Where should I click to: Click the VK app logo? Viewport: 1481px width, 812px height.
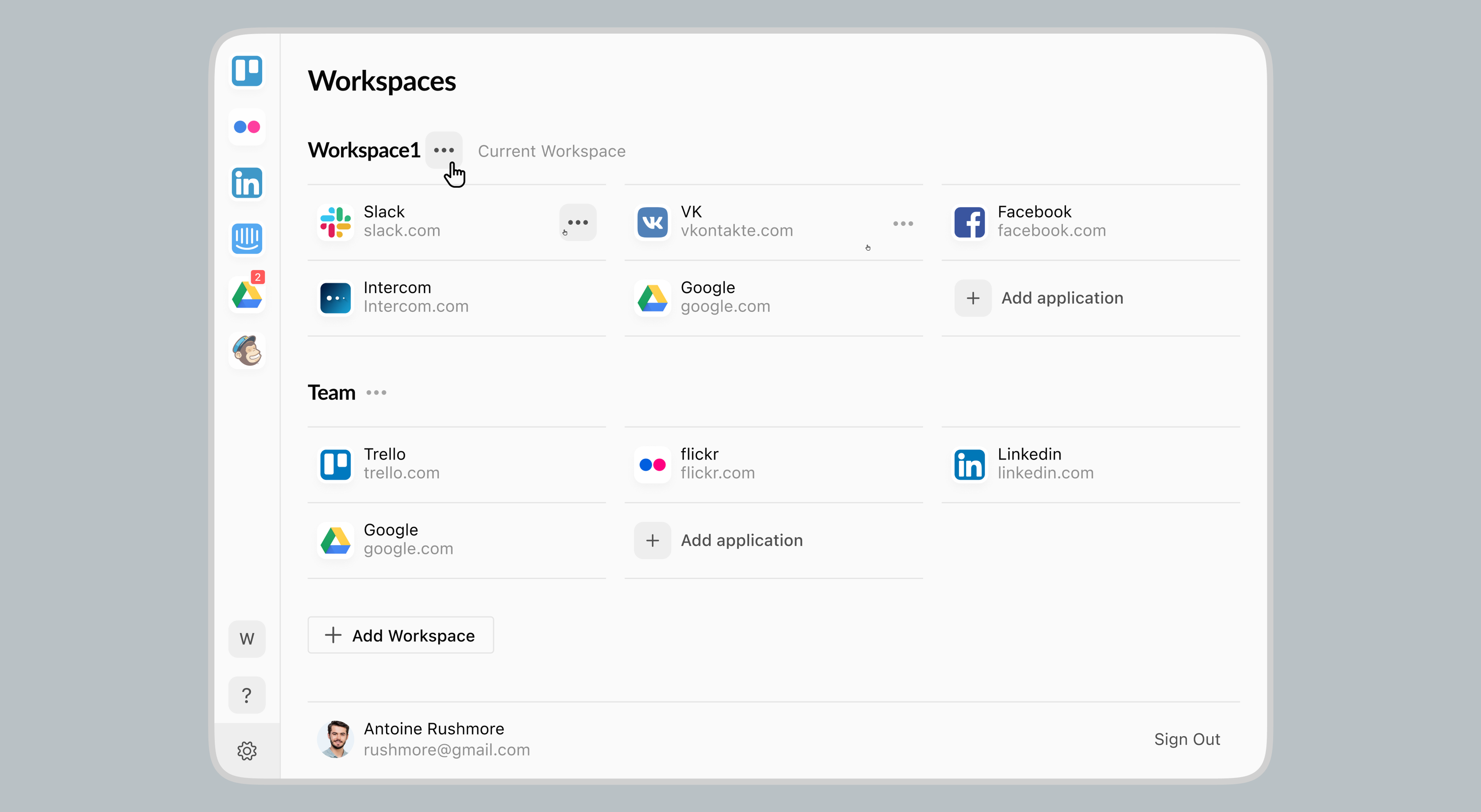point(652,222)
